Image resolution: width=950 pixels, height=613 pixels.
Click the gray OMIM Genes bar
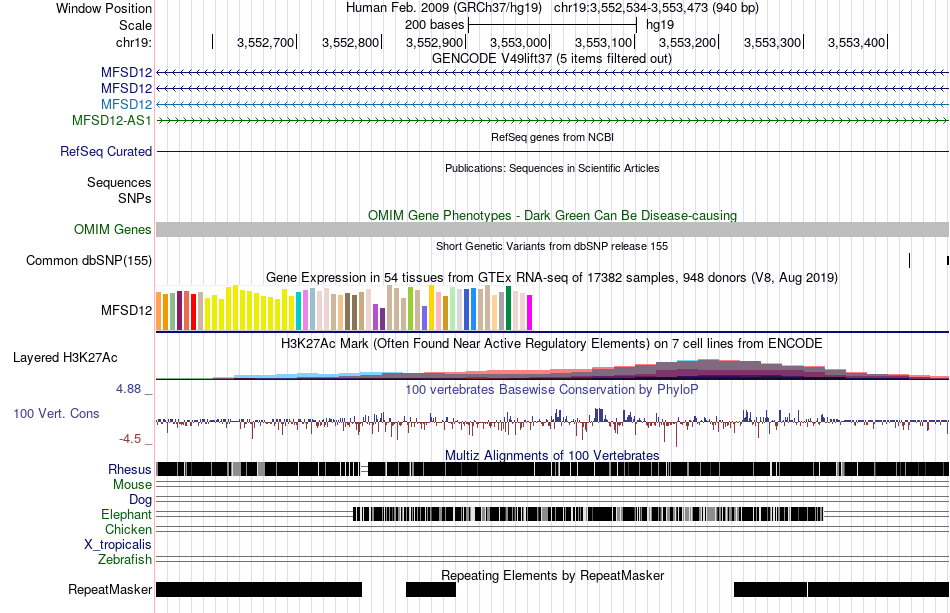click(x=552, y=230)
